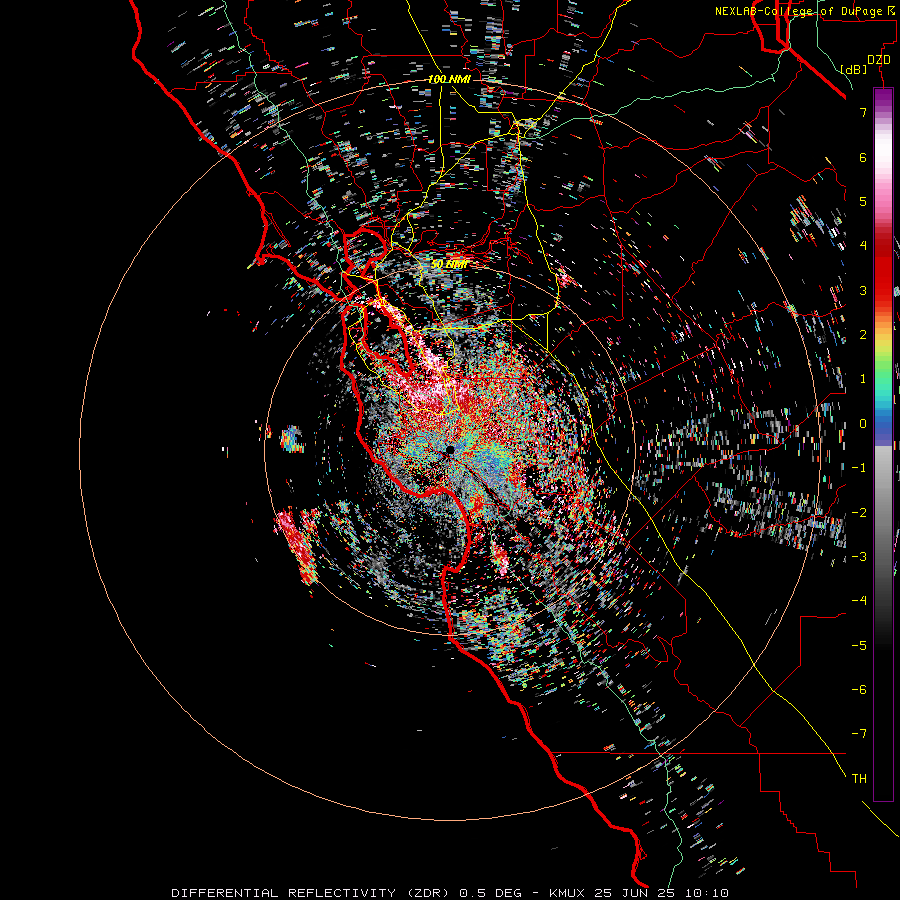The image size is (900, 900).
Task: Click the -2 tick label on legend
Action: click(859, 513)
